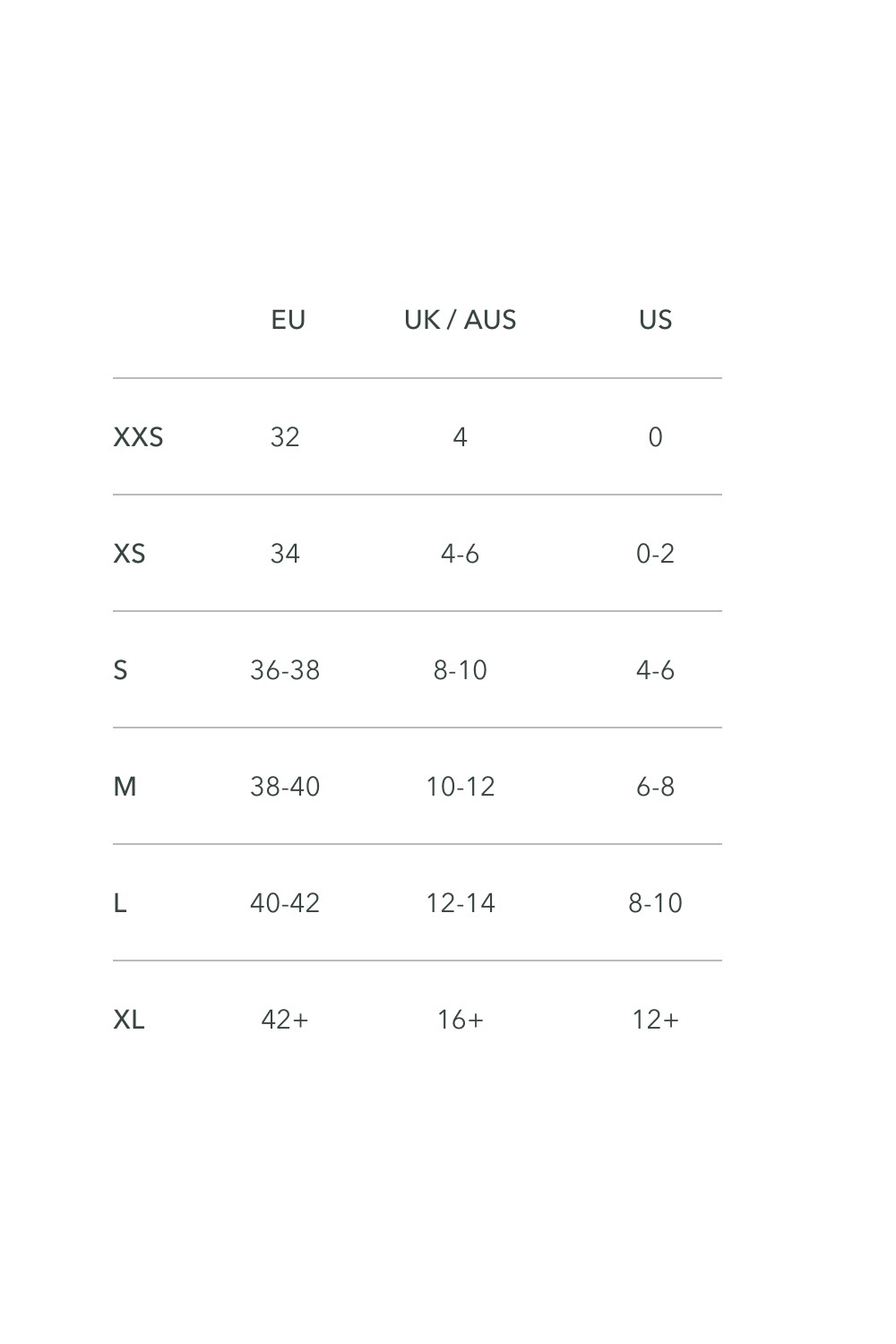Click EU size 36-38 cell
The image size is (896, 1344).
pos(285,670)
